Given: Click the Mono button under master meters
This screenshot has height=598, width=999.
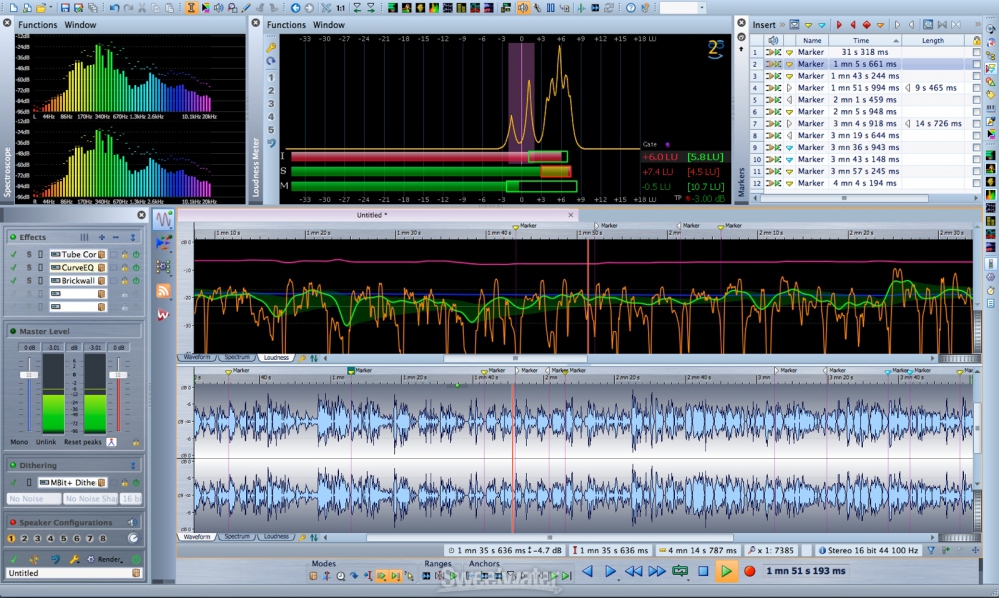Looking at the screenshot, I should click(x=19, y=441).
